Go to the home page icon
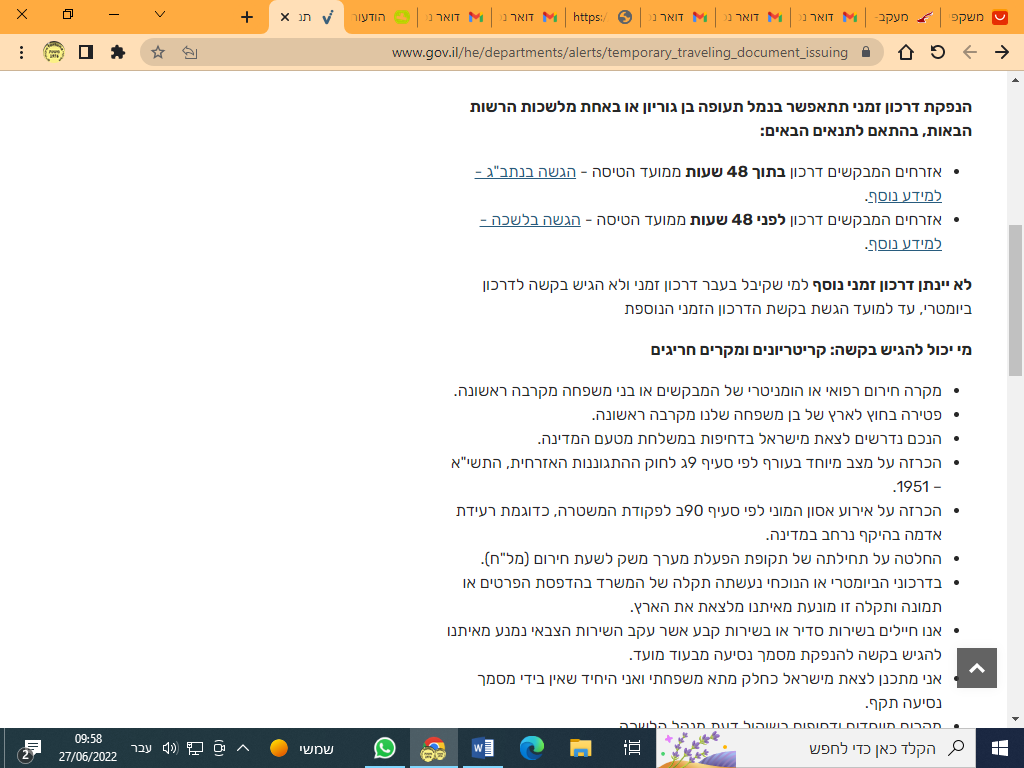1024x768 pixels. [906, 52]
